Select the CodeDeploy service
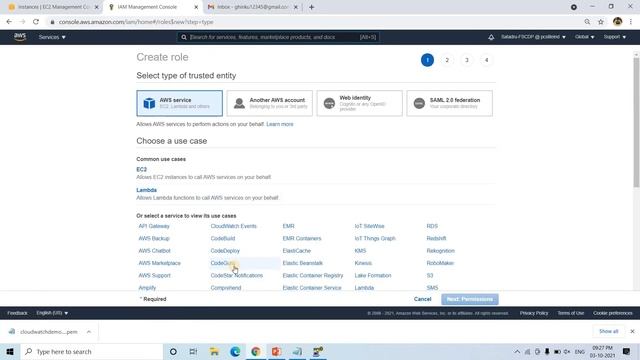Screen dimensions: 640x360 tap(225, 251)
